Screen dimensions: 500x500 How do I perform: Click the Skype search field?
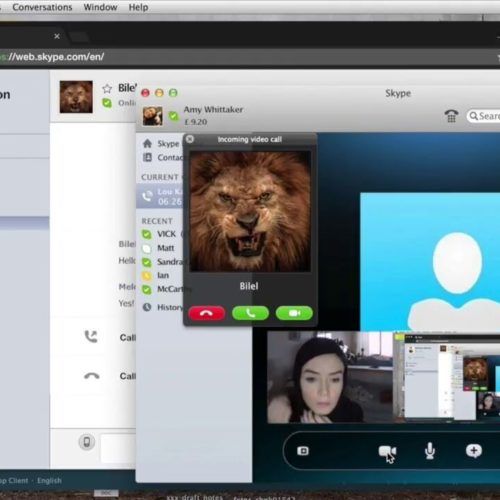tap(484, 116)
